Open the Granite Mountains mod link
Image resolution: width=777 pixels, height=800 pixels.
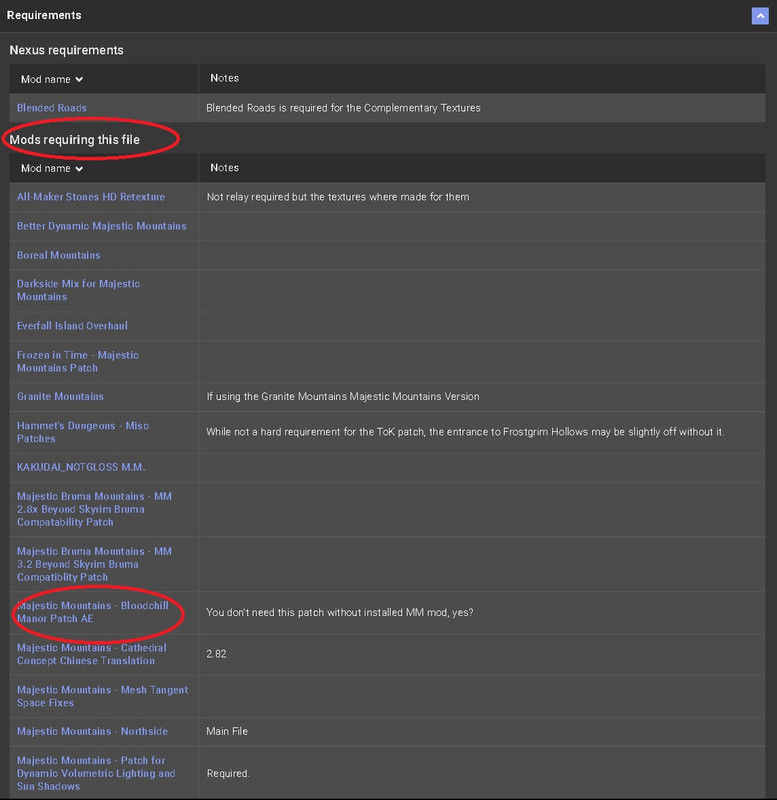click(60, 396)
